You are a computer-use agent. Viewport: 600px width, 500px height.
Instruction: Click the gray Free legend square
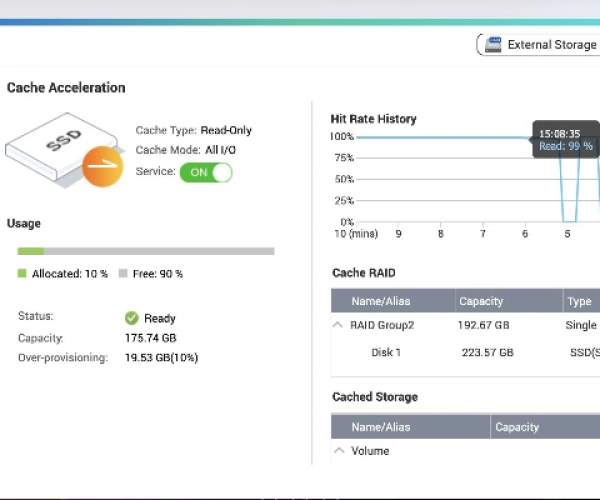123,274
